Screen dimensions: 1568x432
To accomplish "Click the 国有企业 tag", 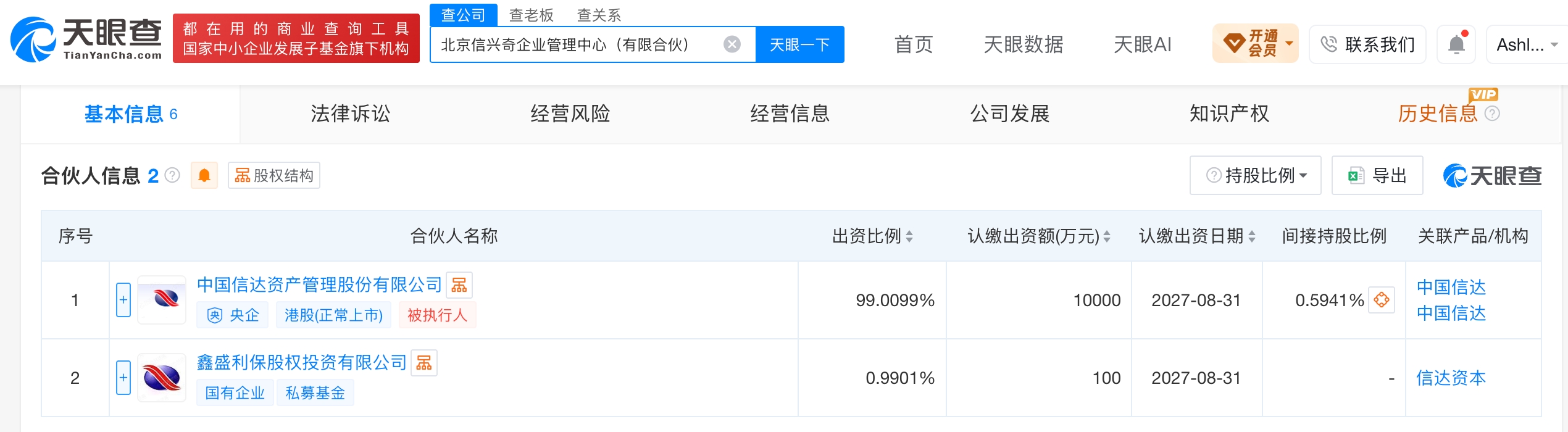I will (x=235, y=393).
